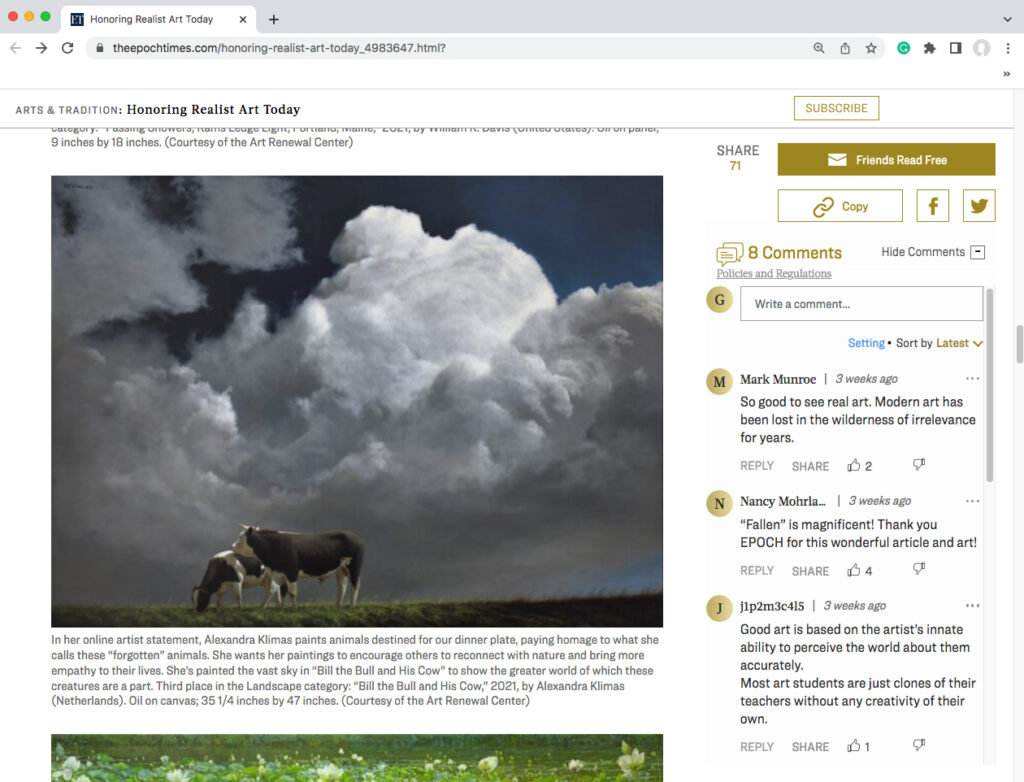Reload the page
Viewport: 1024px width, 782px height.
68,48
